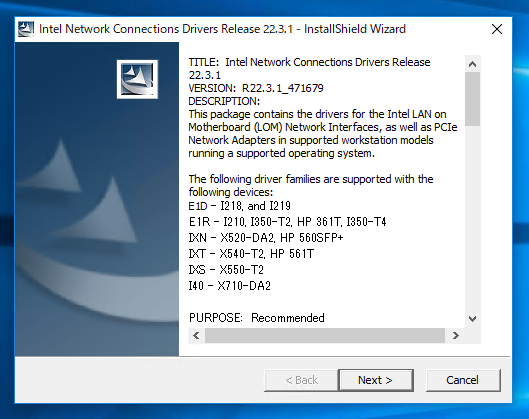Click the I40 – X710-DA2 line

pos(230,286)
